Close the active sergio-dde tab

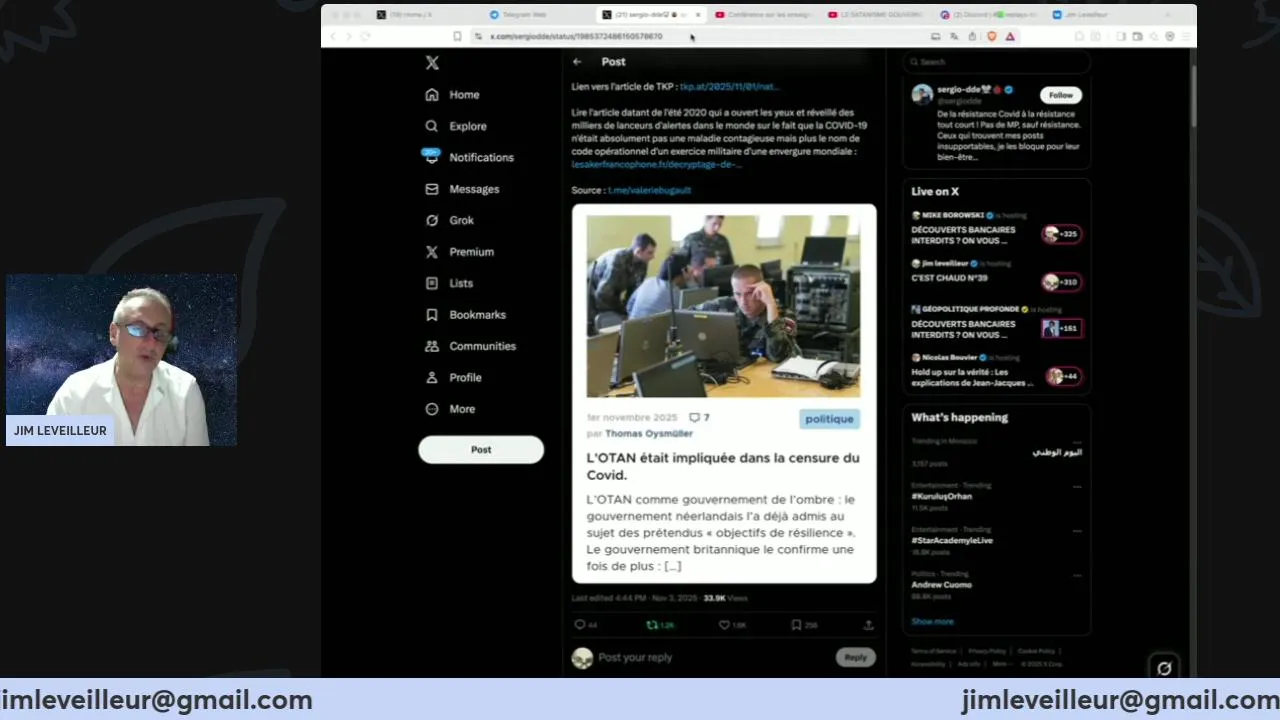tap(698, 15)
